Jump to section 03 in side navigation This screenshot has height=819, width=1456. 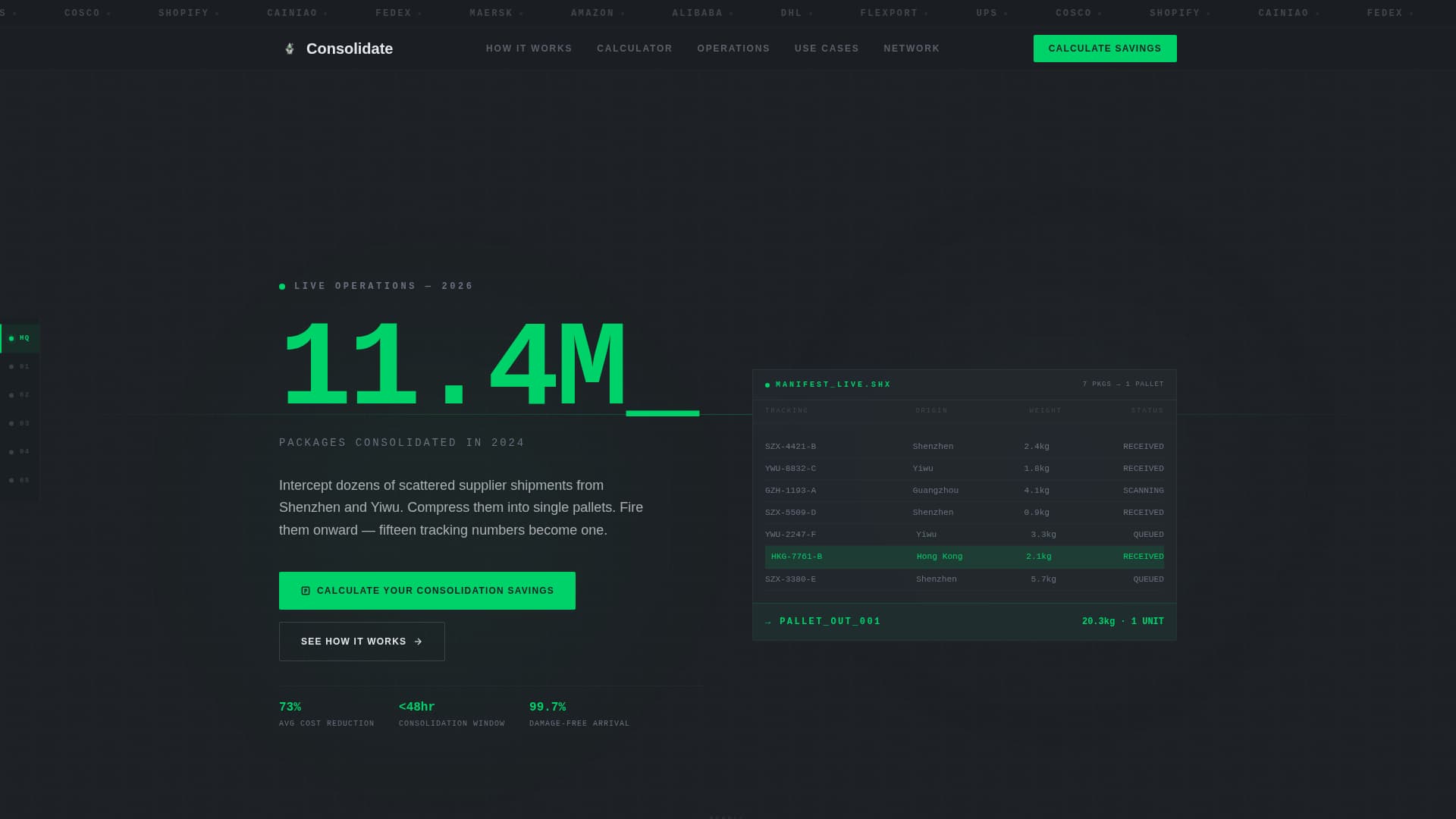[x=20, y=424]
